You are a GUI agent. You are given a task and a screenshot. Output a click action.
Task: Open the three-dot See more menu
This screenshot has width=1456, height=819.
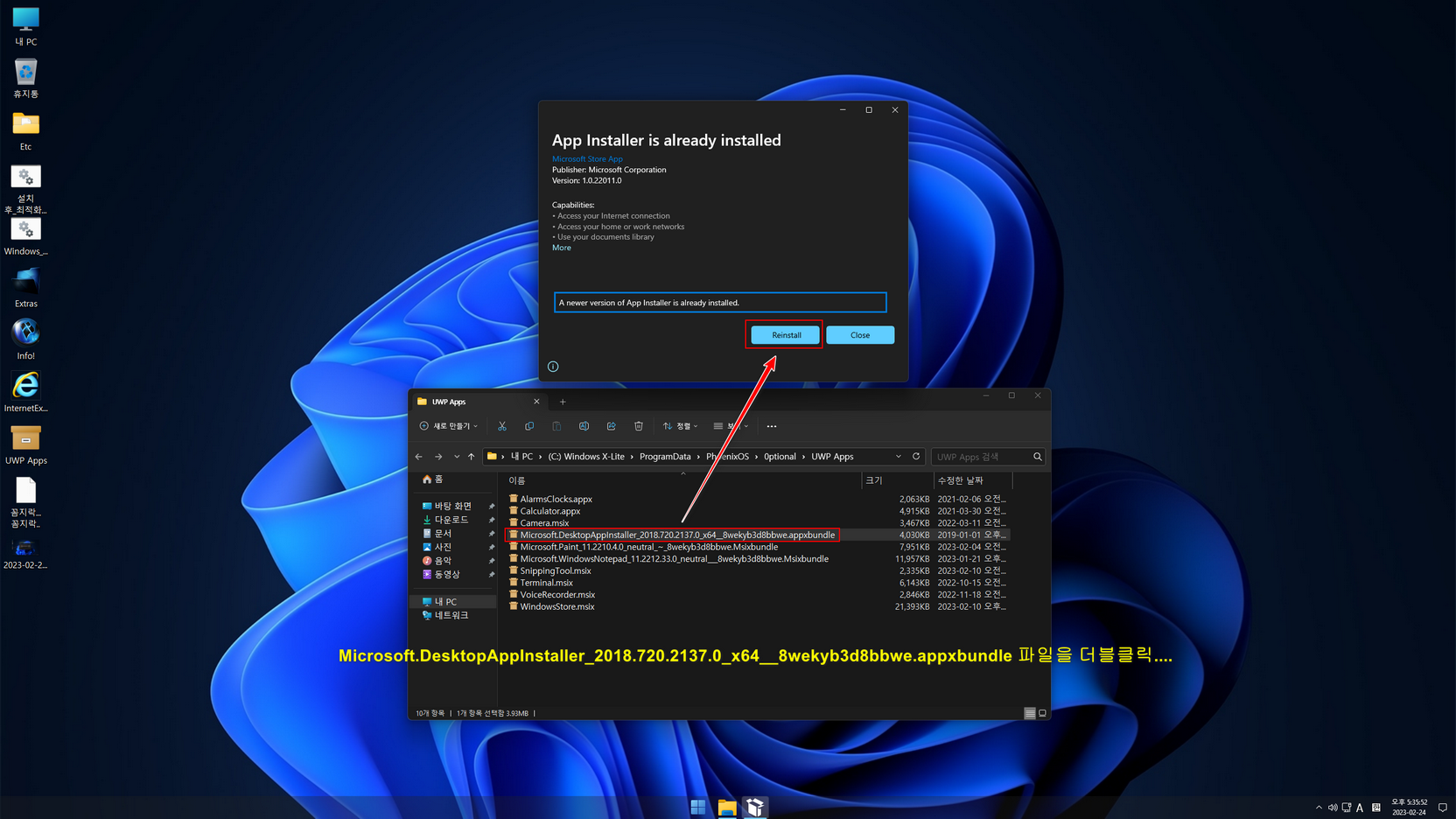pos(772,426)
